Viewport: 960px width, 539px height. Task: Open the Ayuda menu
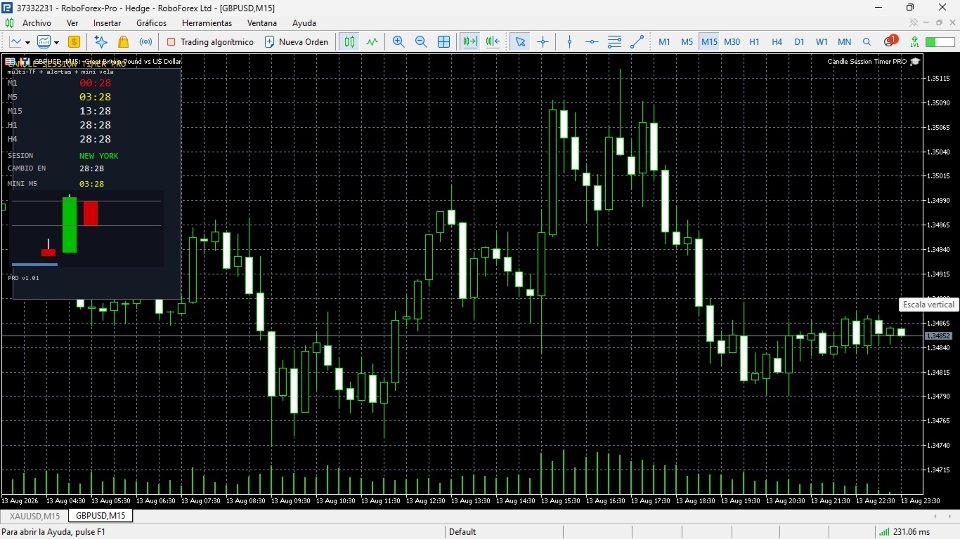[x=304, y=23]
